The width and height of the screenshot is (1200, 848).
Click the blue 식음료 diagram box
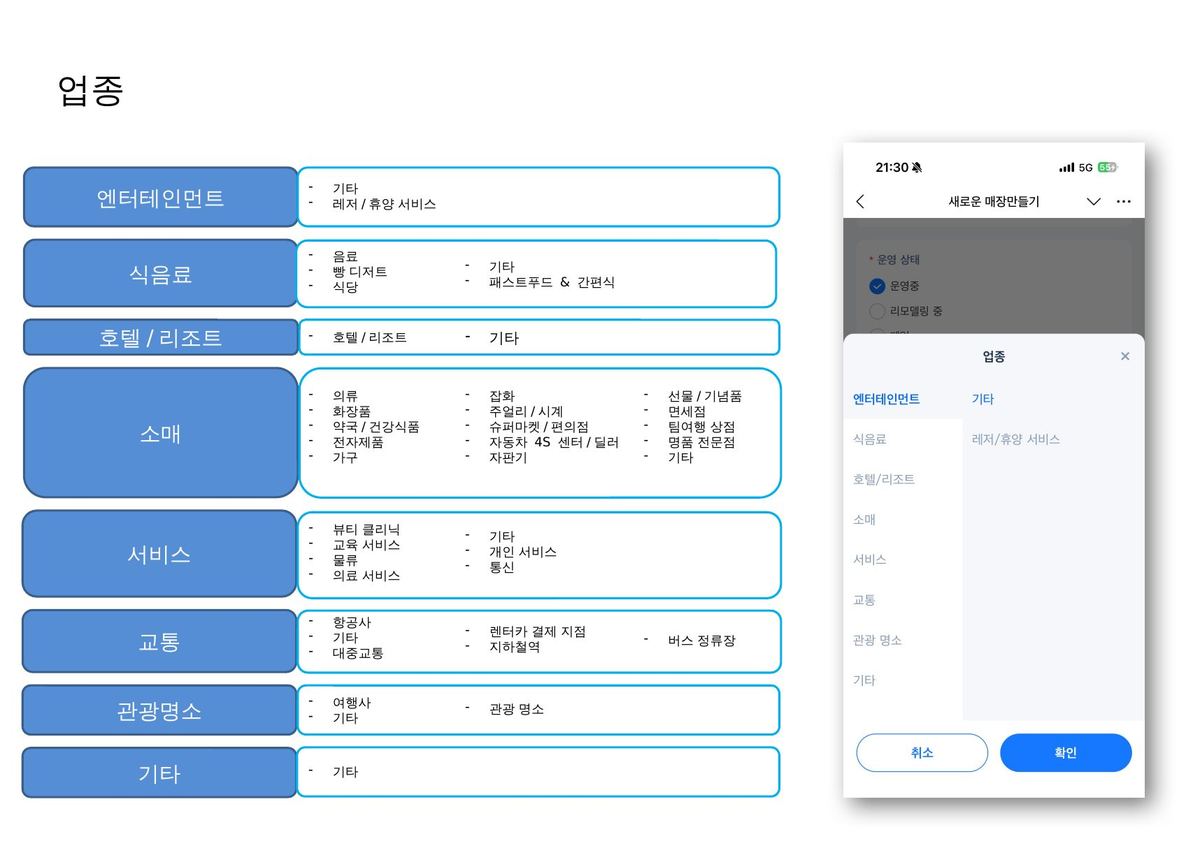[160, 273]
